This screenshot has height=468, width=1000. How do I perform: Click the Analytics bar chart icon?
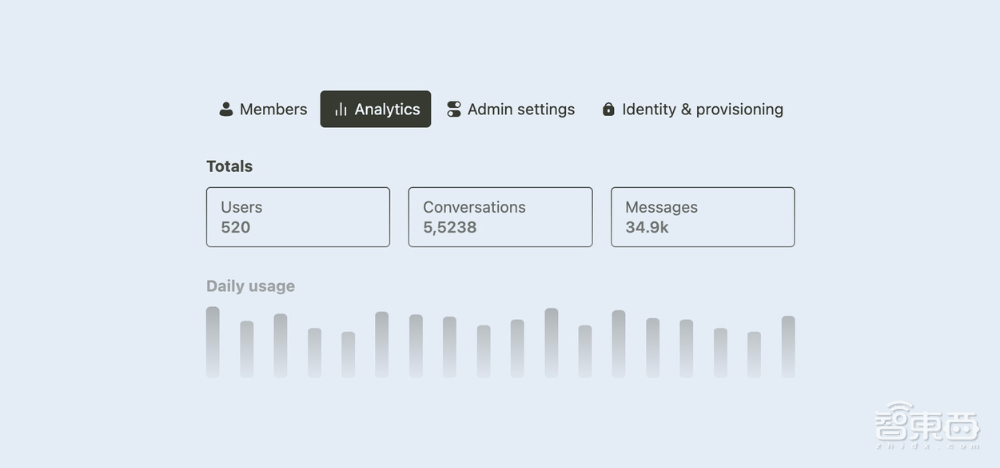[x=341, y=109]
